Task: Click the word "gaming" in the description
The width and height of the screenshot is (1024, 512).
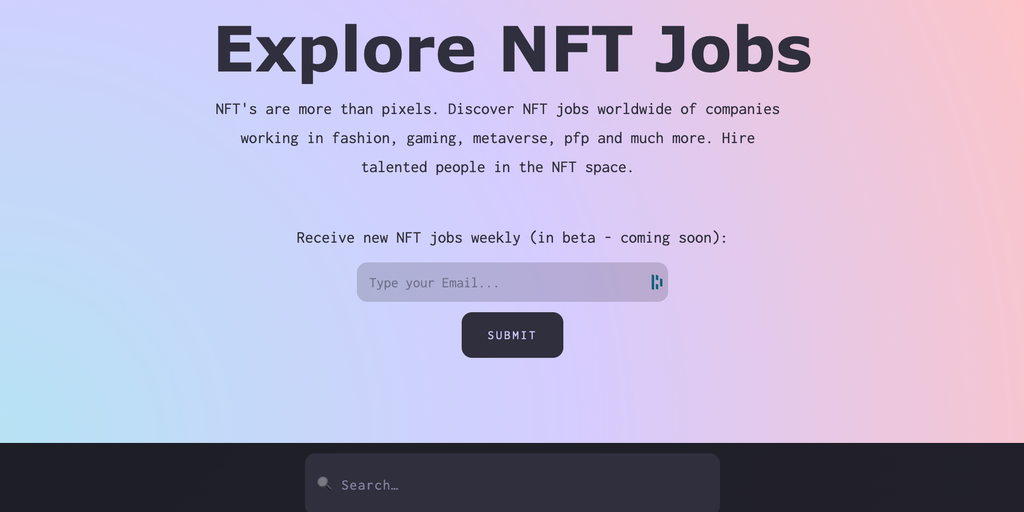Action: pyautogui.click(x=431, y=138)
